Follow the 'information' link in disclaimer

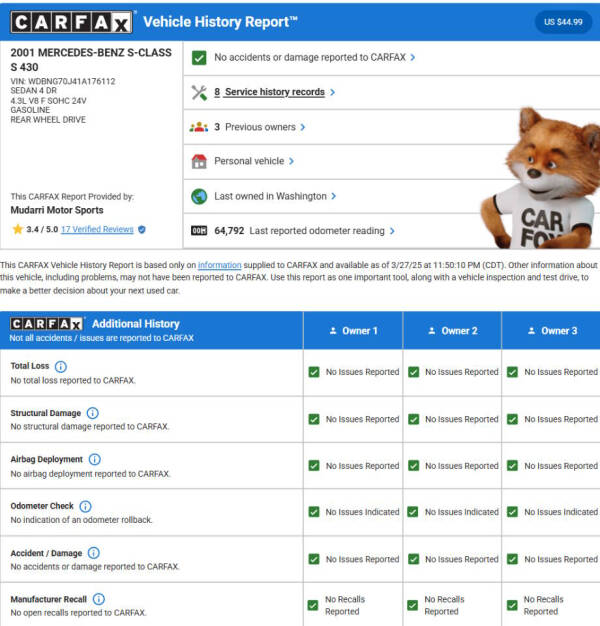tap(220, 265)
